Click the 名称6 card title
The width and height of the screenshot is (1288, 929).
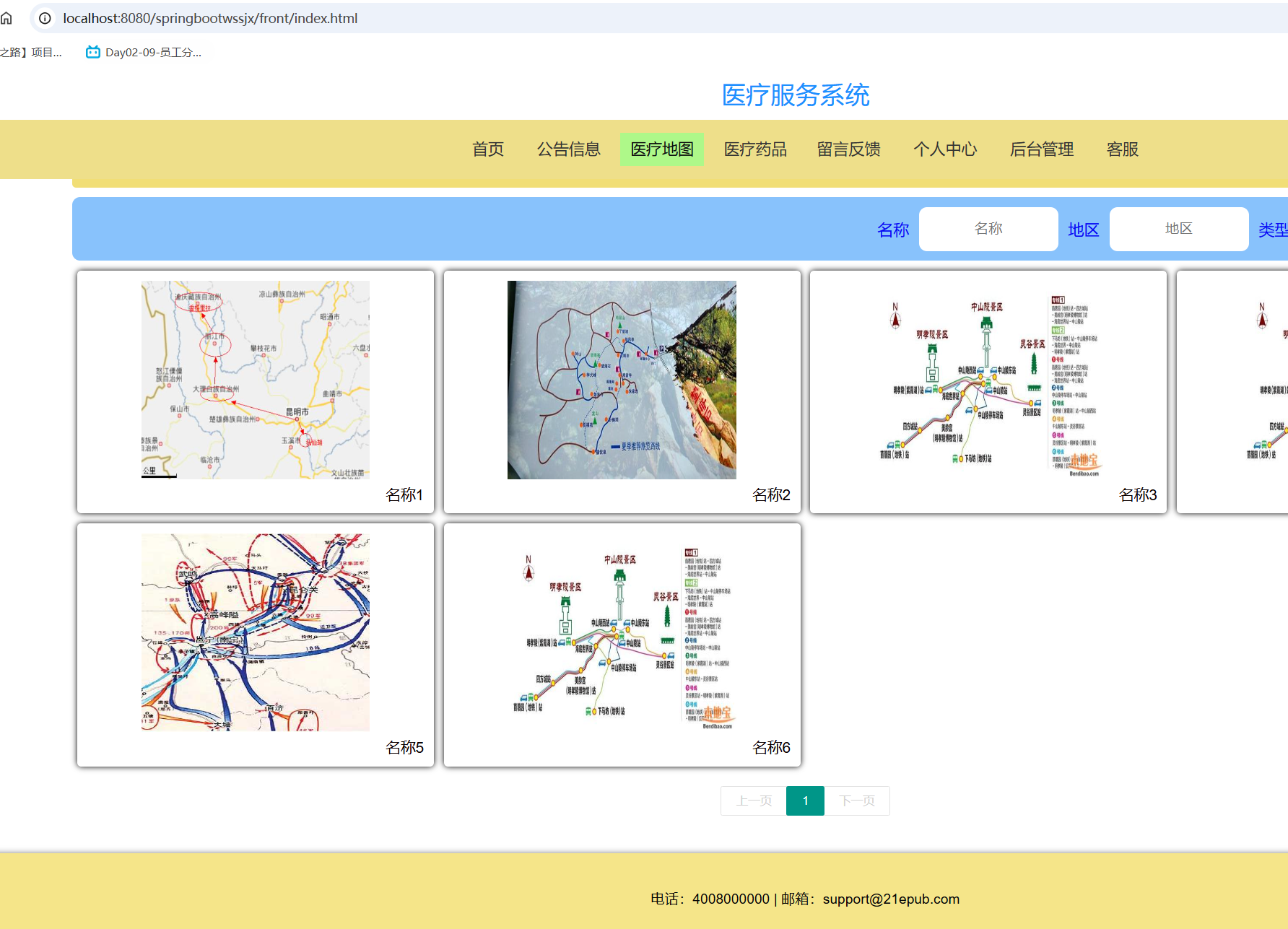click(771, 748)
